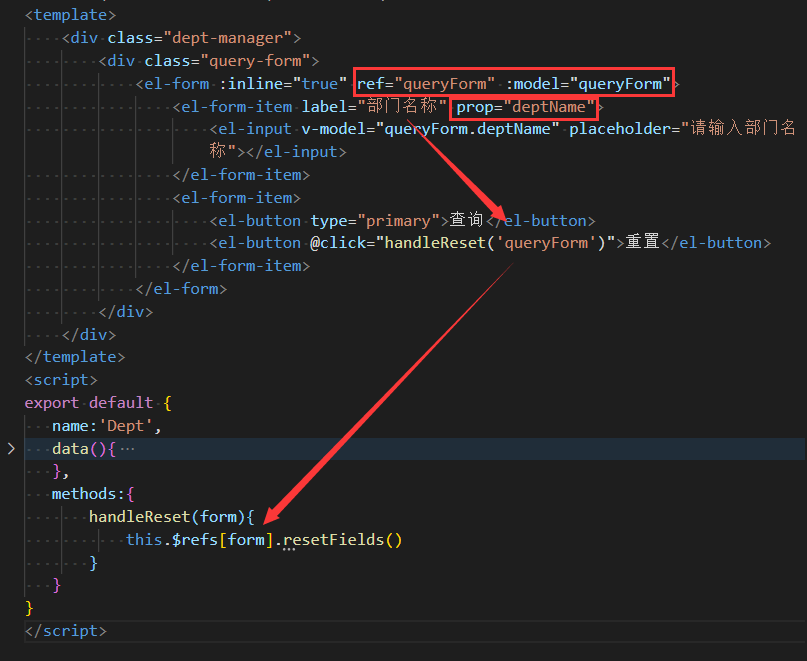Click v-model="queryForm.deptName" binding
This screenshot has height=661, width=807.
tap(430, 129)
